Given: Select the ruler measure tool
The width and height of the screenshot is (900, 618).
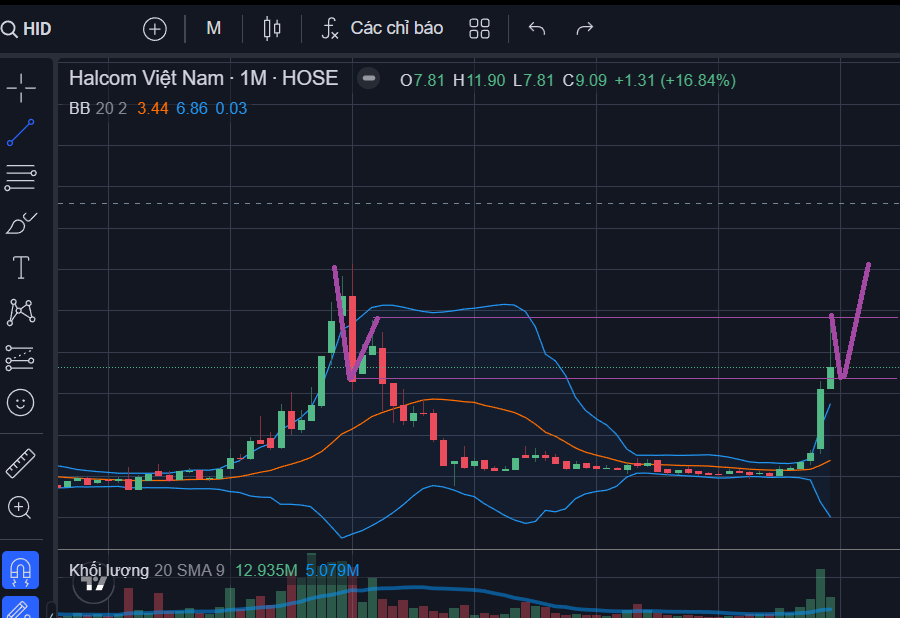Looking at the screenshot, I should point(21,463).
